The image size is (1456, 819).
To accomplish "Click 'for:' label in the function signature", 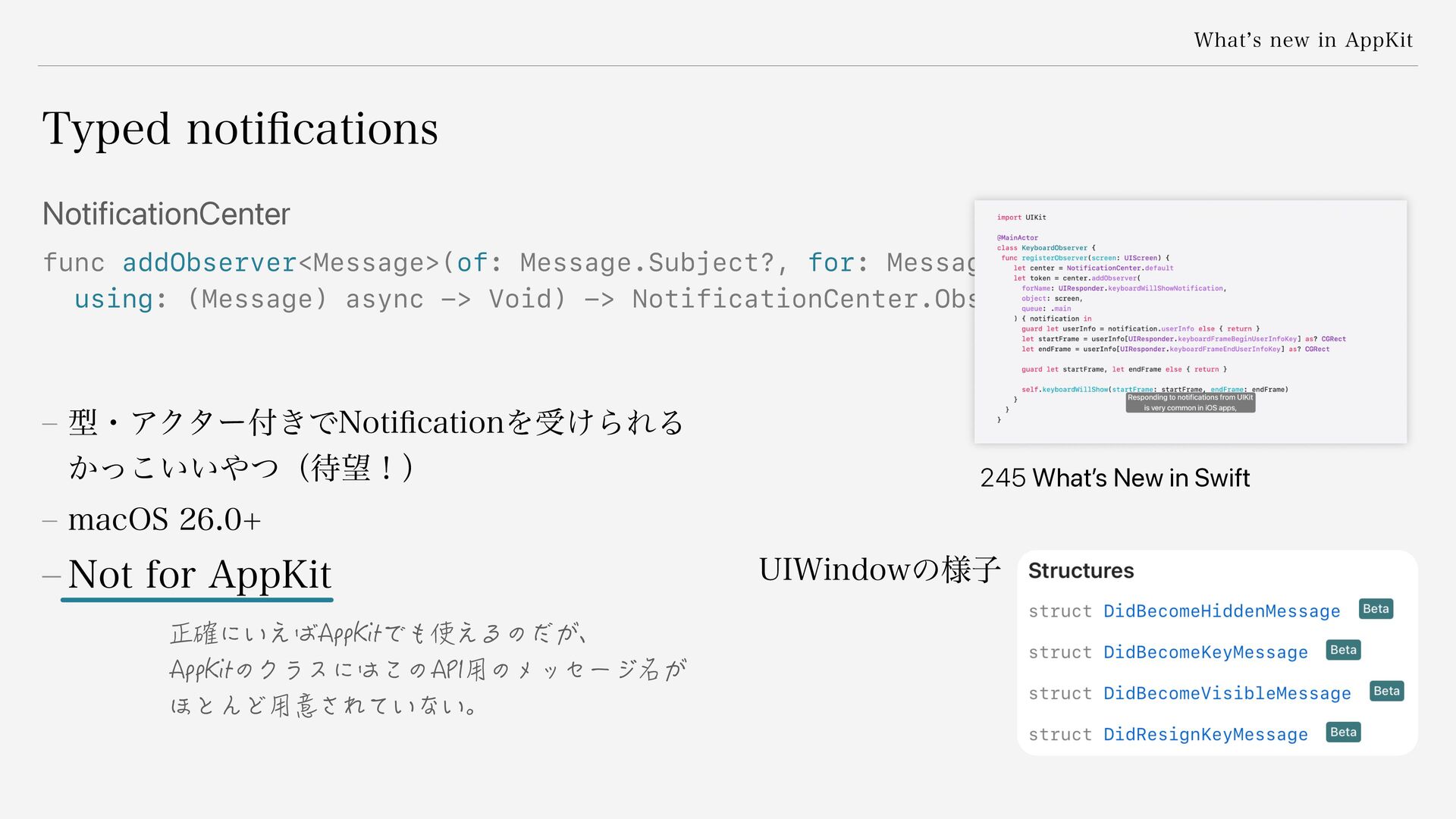I will coord(838,262).
